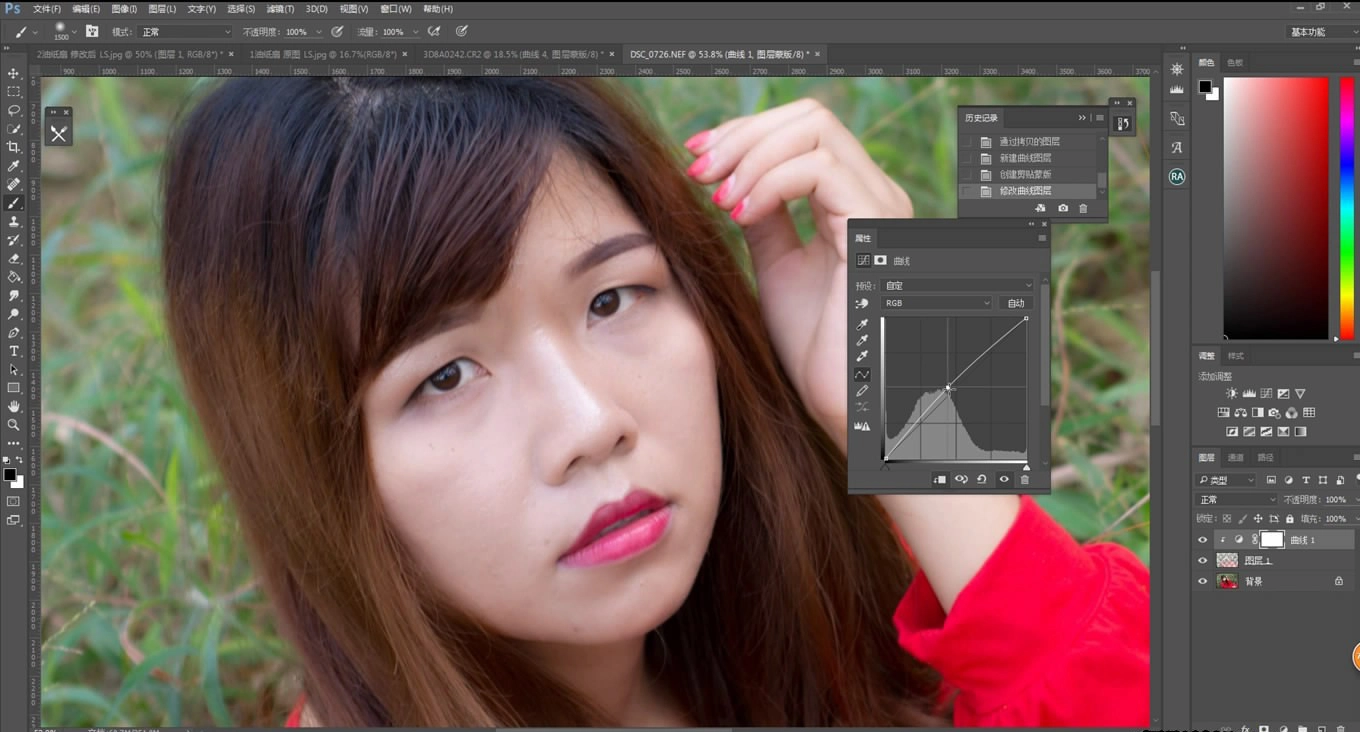This screenshot has height=732, width=1360.
Task: Switch to the 通道 tab in layers panel
Action: pyautogui.click(x=1236, y=458)
